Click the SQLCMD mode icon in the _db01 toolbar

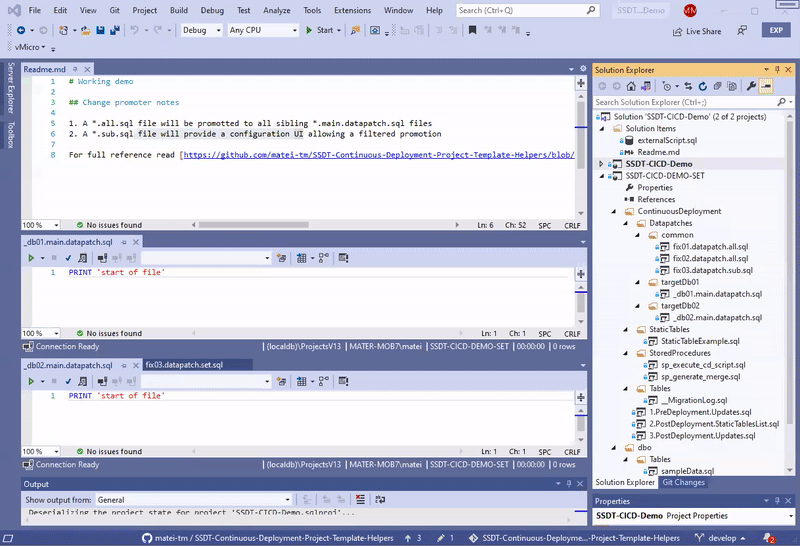tap(343, 258)
